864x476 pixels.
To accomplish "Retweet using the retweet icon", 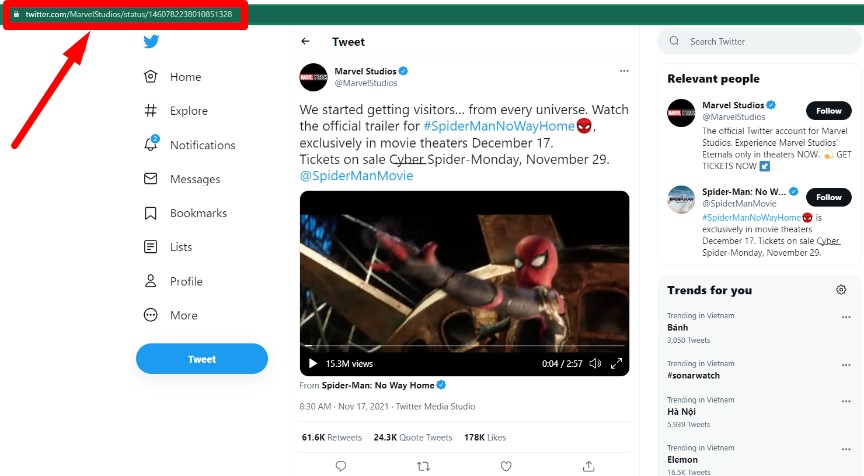I will [423, 466].
